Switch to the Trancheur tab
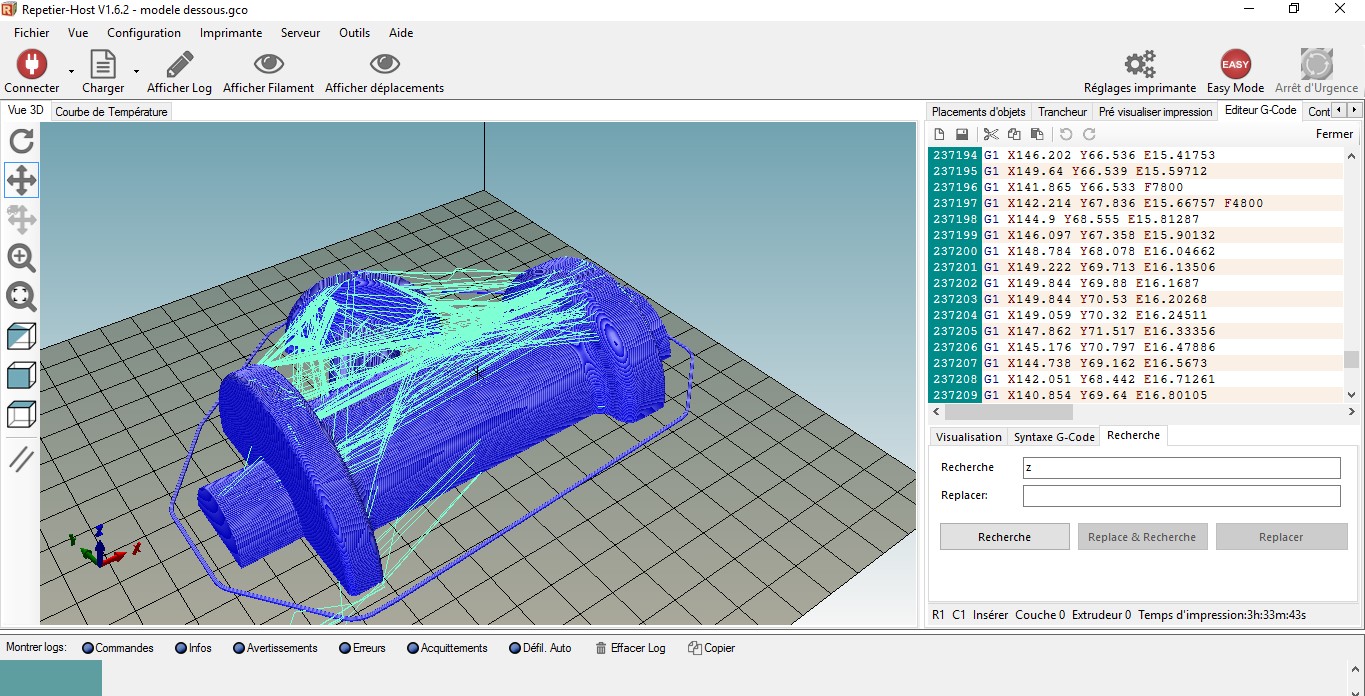1365x696 pixels. click(x=1062, y=112)
